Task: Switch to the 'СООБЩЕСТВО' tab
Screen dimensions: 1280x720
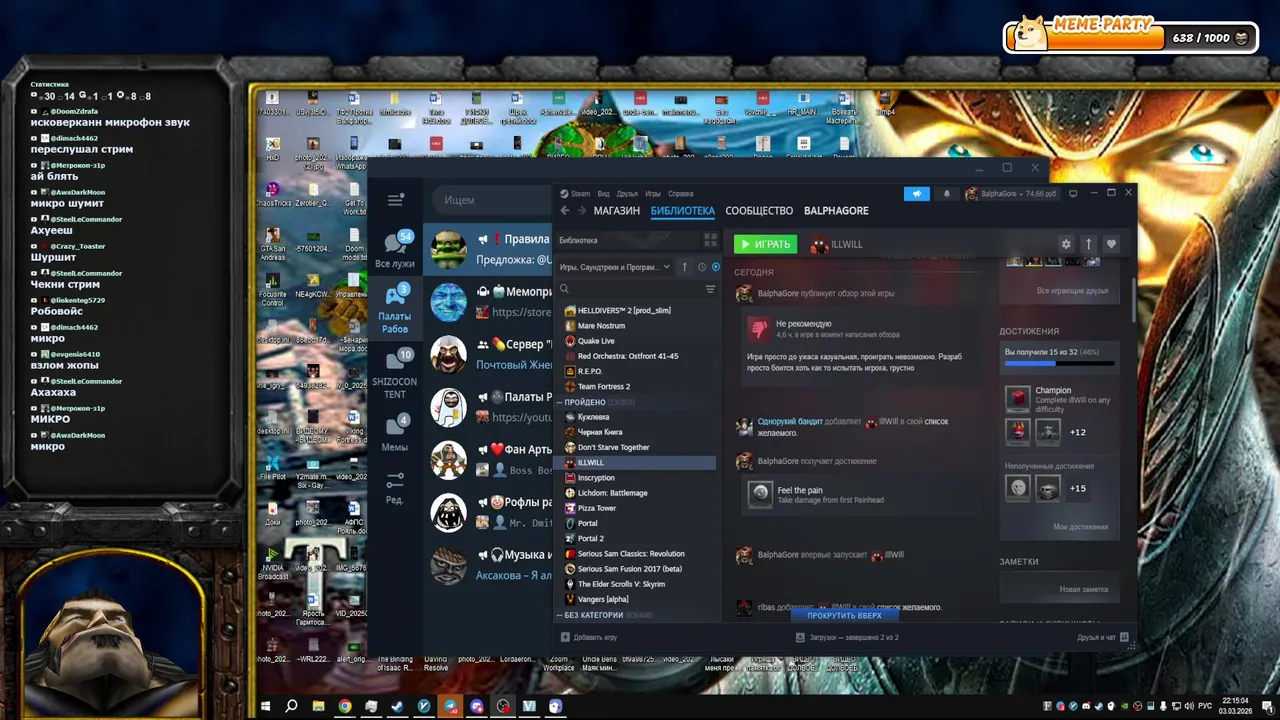Action: [759, 211]
